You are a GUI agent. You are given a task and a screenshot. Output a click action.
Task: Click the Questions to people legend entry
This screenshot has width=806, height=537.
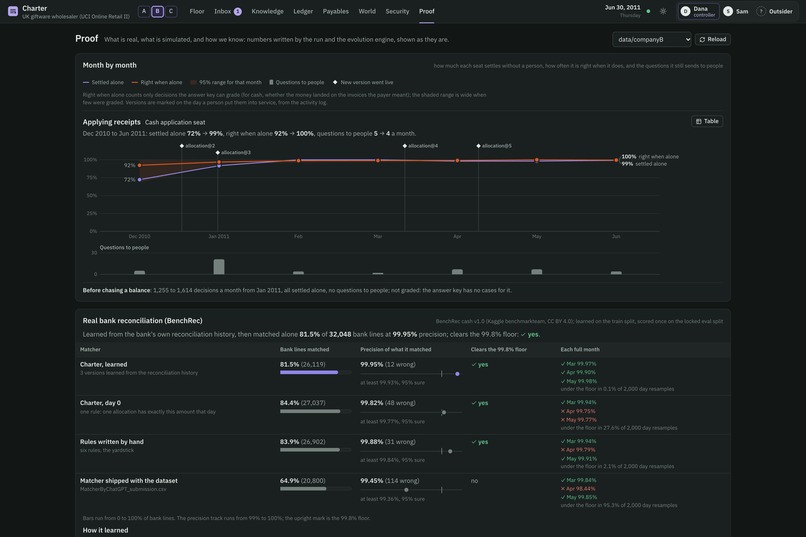point(297,82)
